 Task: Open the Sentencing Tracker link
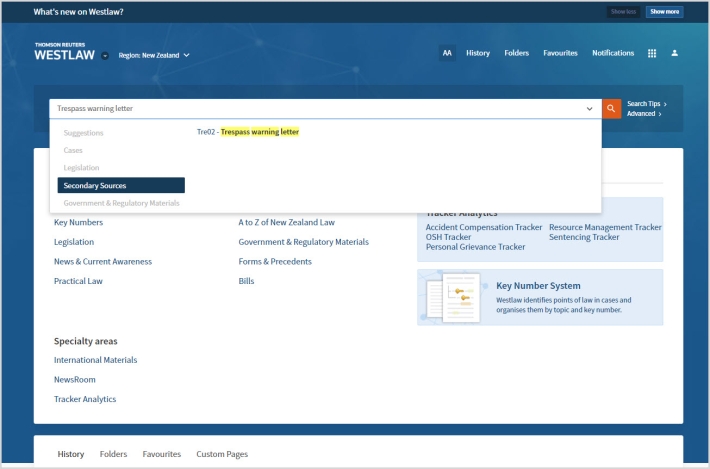[x=584, y=237]
